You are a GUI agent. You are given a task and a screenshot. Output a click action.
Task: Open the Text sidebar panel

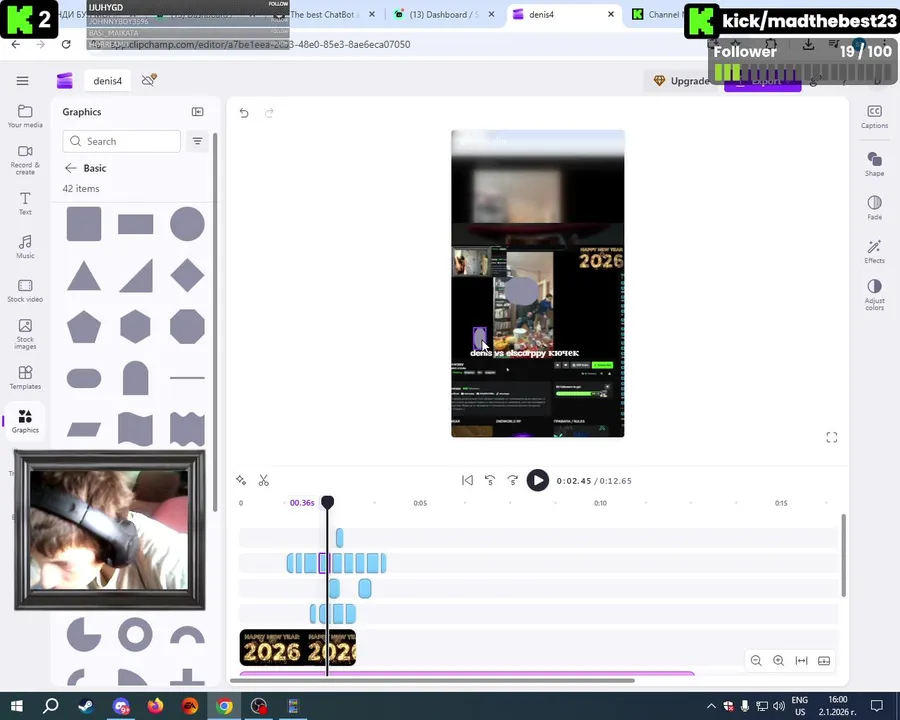coord(25,203)
